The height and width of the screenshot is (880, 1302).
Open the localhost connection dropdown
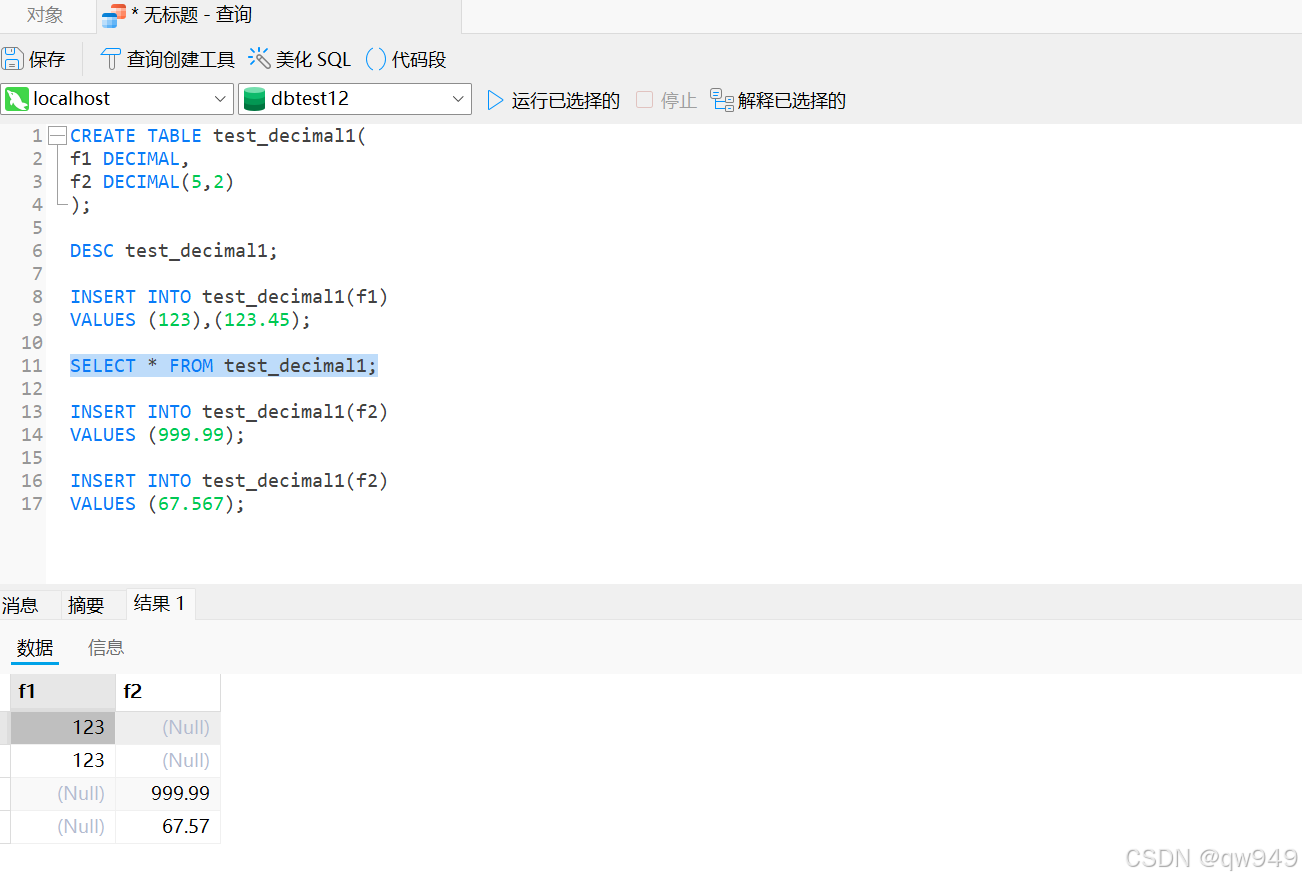222,99
